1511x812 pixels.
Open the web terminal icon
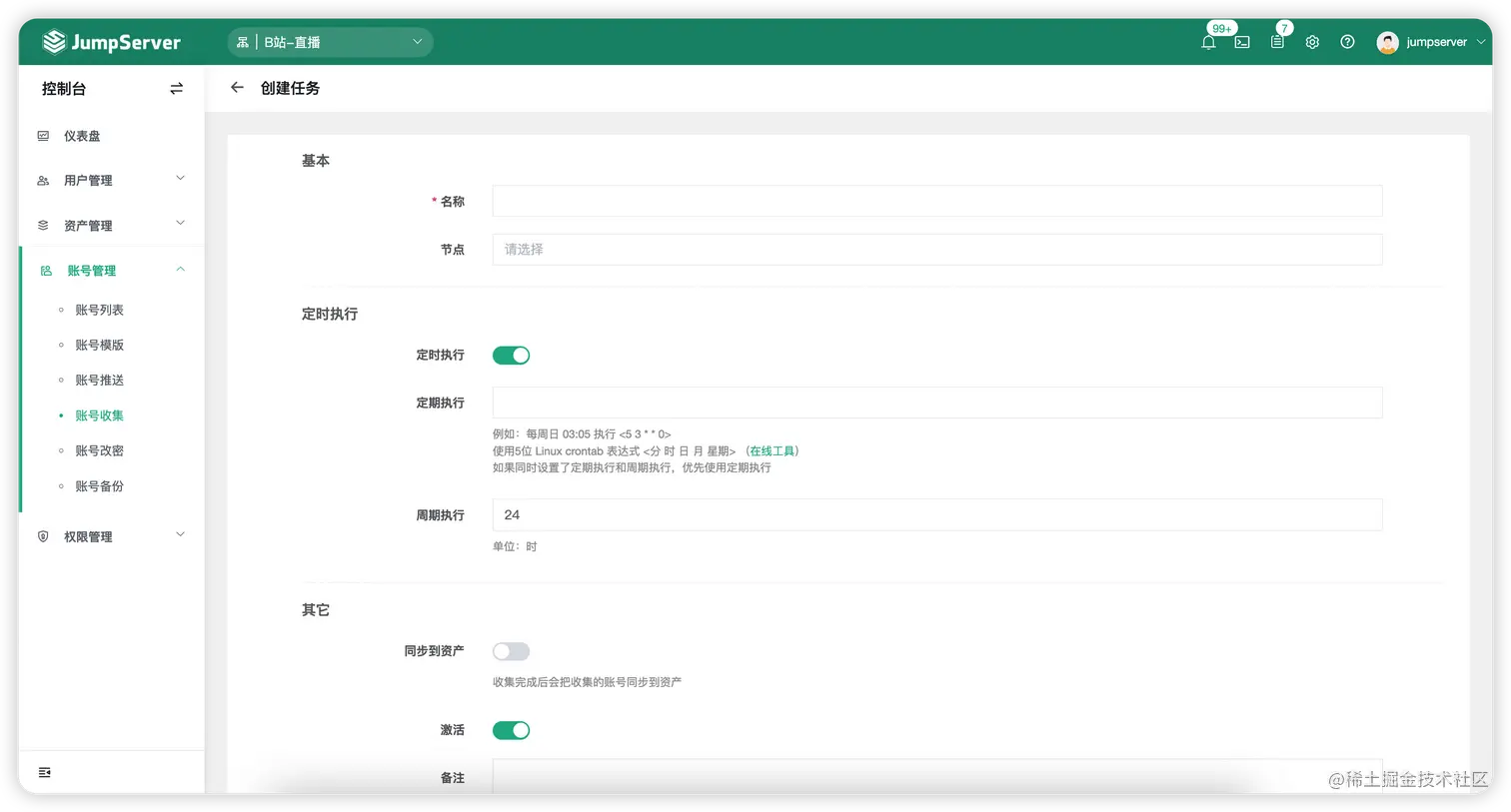click(1241, 42)
